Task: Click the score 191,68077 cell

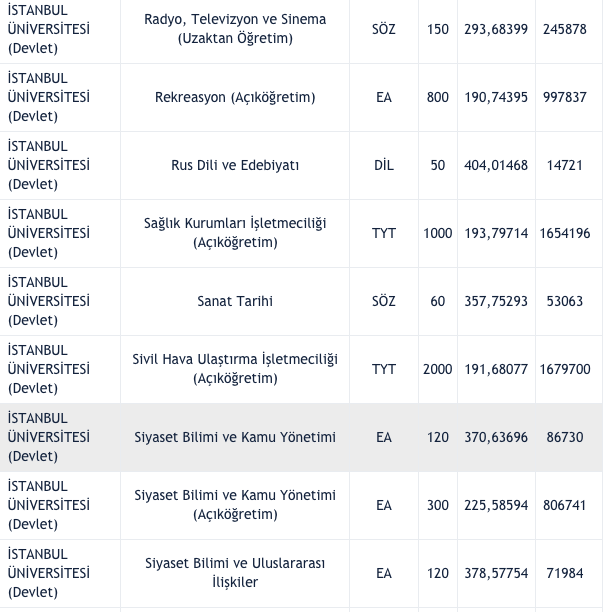Action: tap(495, 369)
